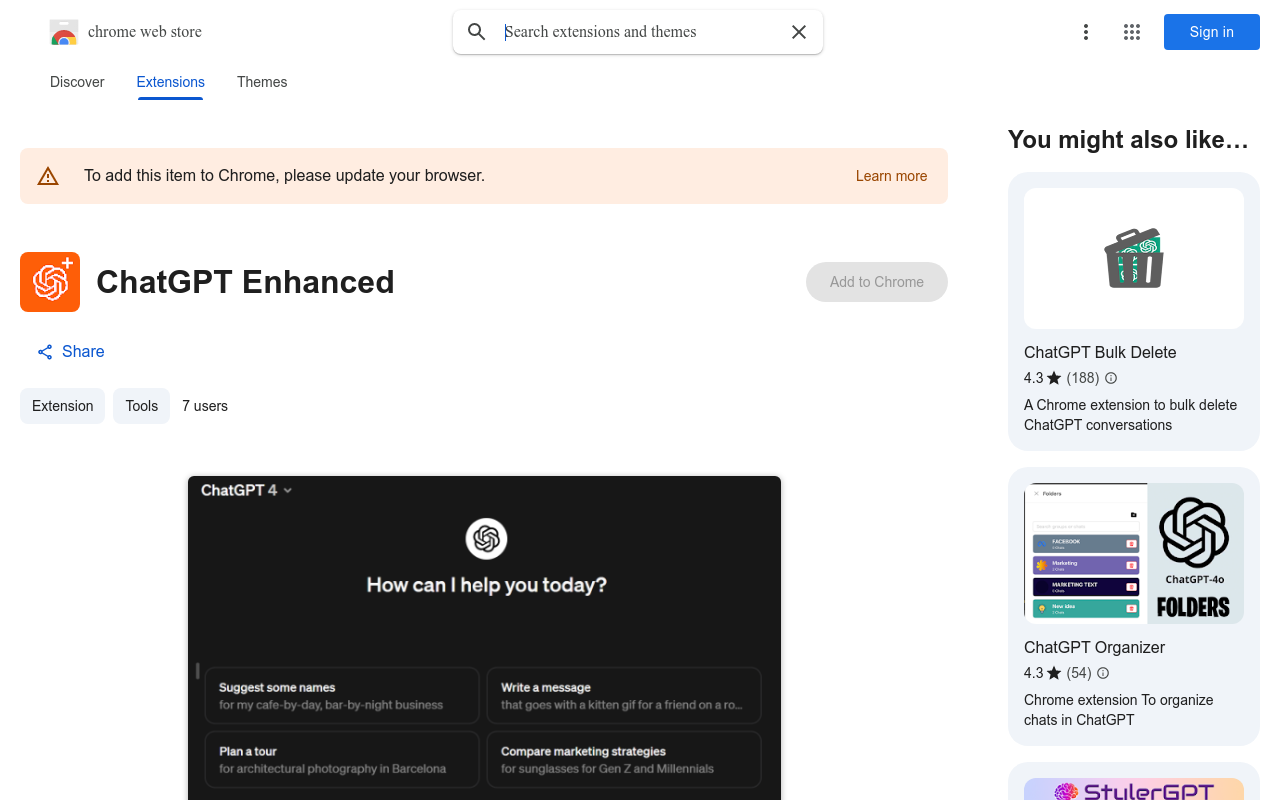Switch to the Discover tab
The image size is (1280, 800).
point(77,82)
